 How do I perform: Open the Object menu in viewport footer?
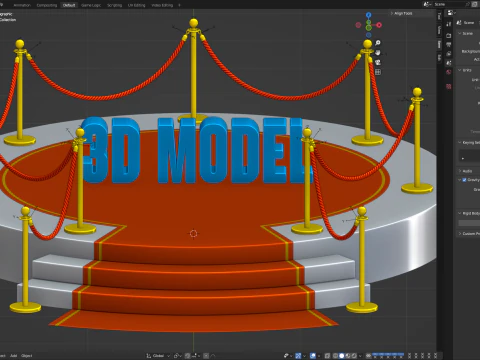(x=27, y=356)
